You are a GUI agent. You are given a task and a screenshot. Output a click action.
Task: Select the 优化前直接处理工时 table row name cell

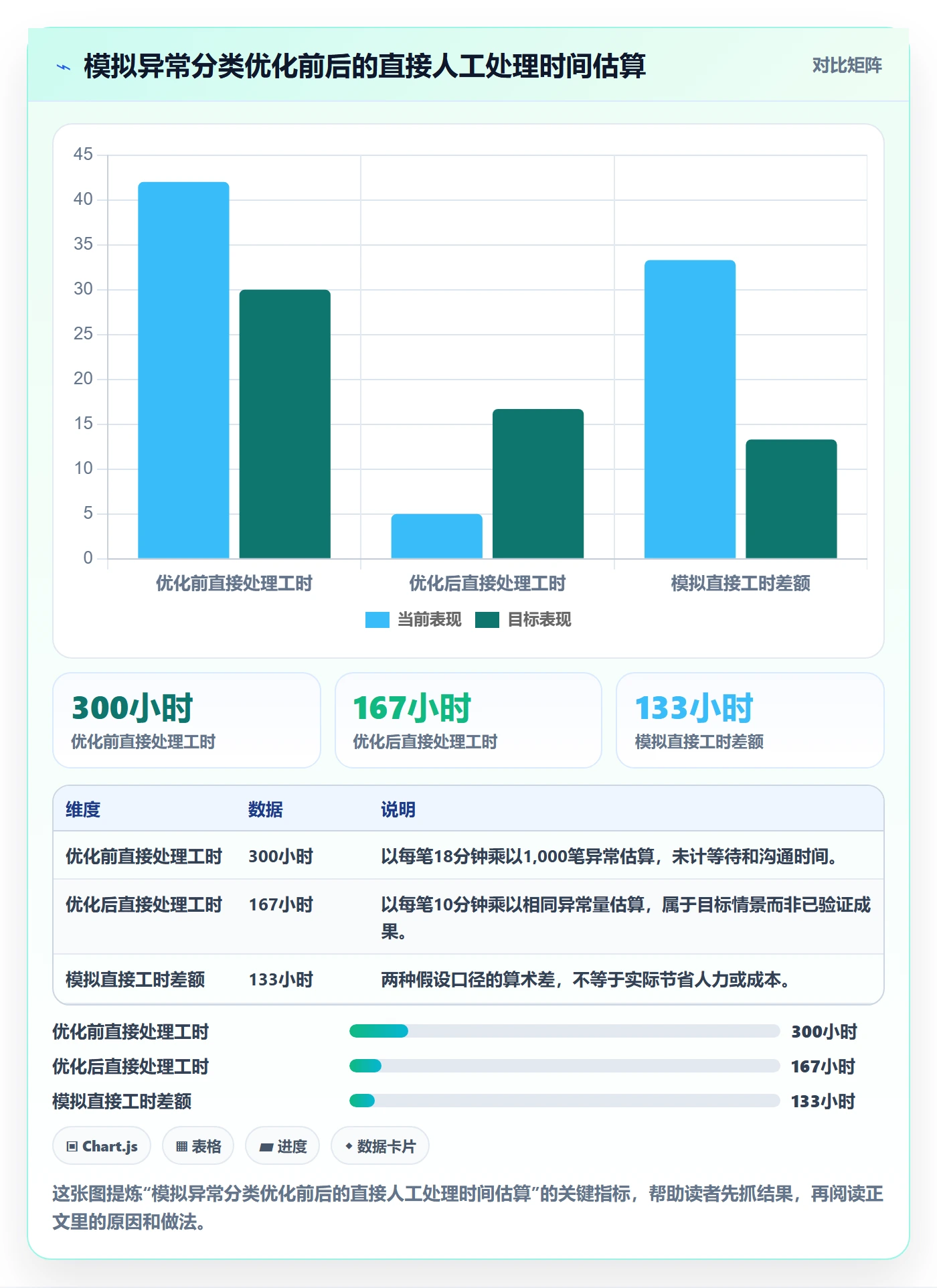pos(144,856)
